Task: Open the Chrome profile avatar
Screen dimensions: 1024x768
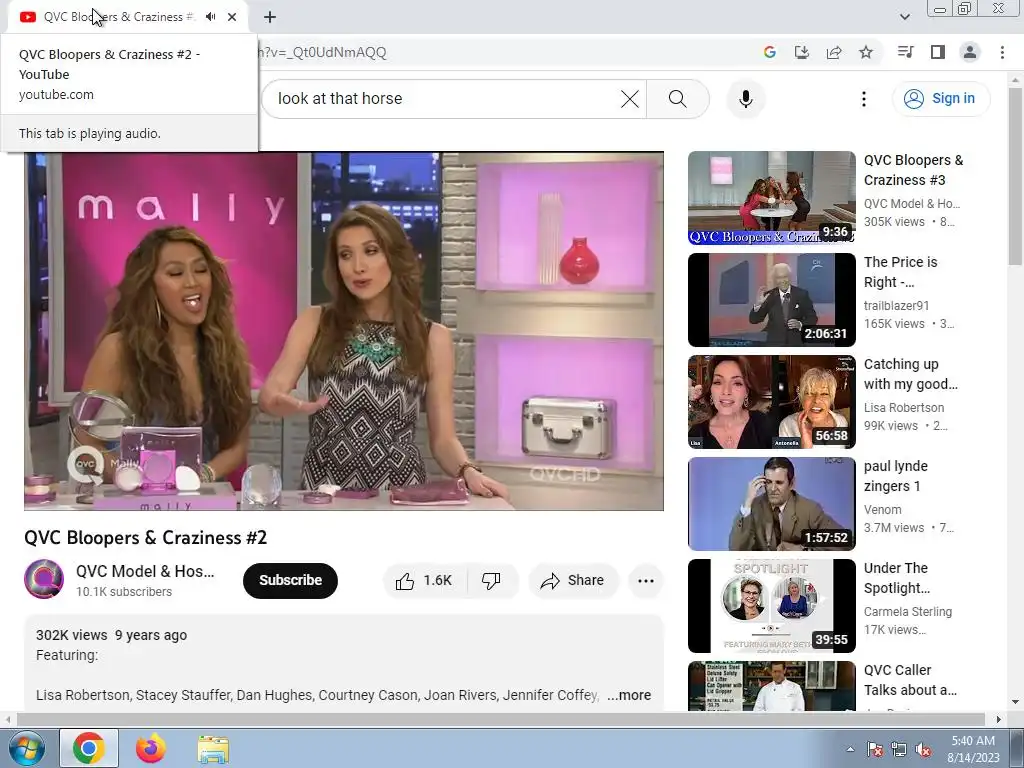Action: click(970, 52)
